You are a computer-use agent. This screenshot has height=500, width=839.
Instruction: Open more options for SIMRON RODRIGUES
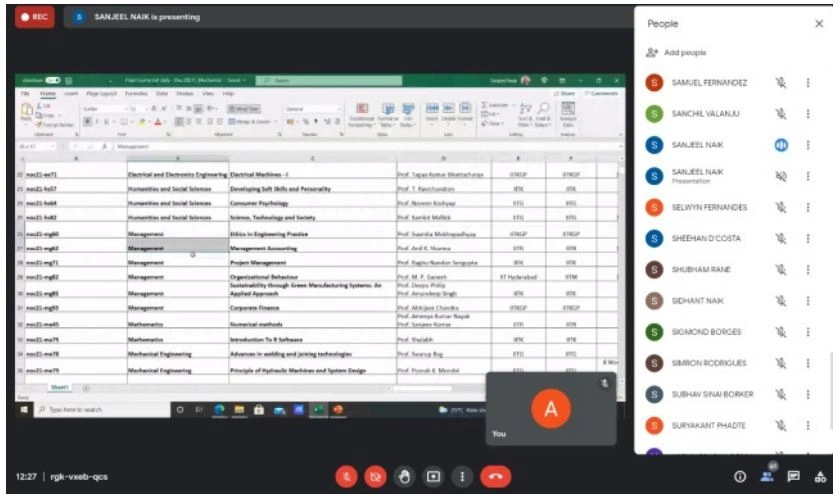click(x=808, y=363)
